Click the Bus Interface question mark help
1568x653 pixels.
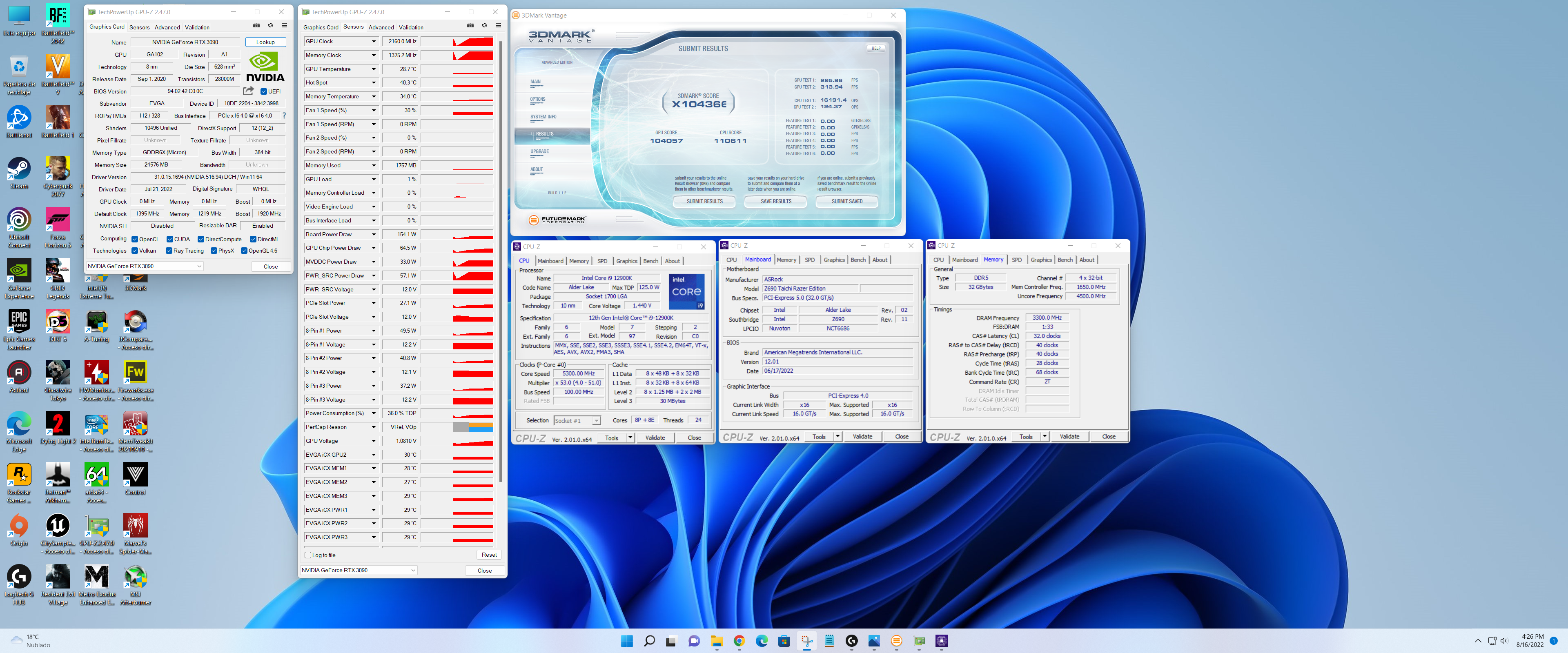click(x=284, y=115)
